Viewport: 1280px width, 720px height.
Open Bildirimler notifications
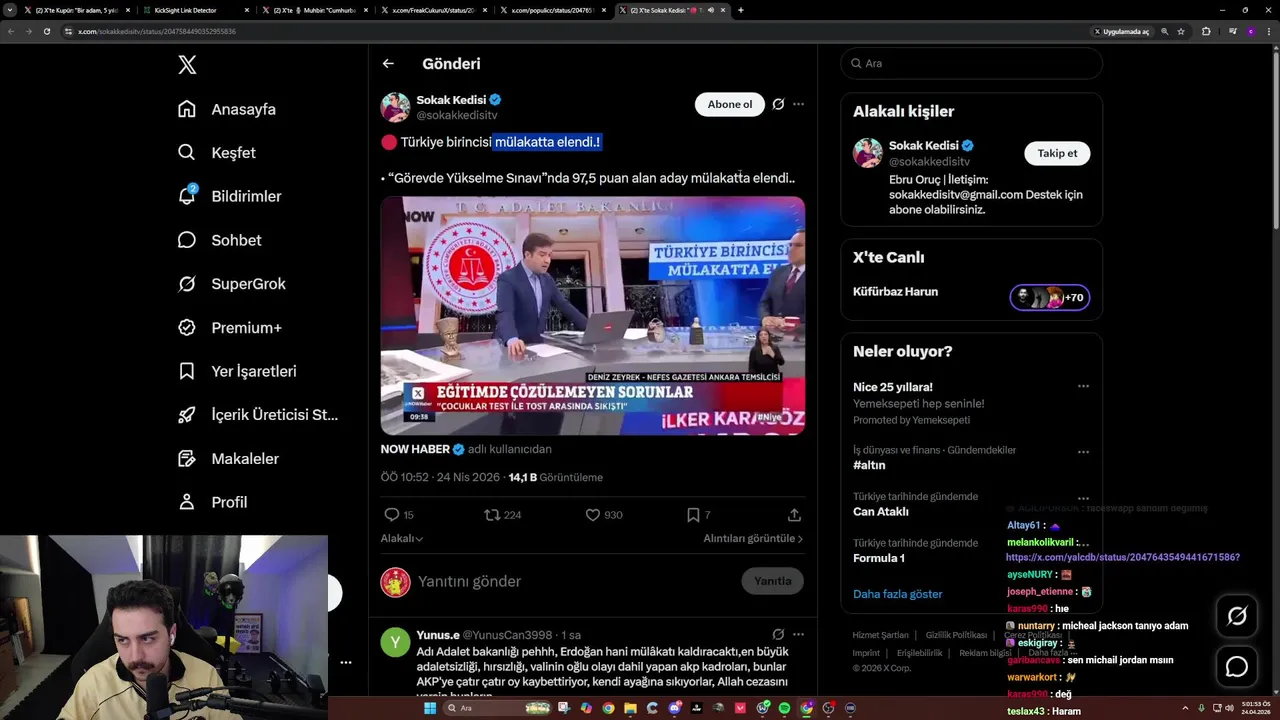click(x=229, y=196)
